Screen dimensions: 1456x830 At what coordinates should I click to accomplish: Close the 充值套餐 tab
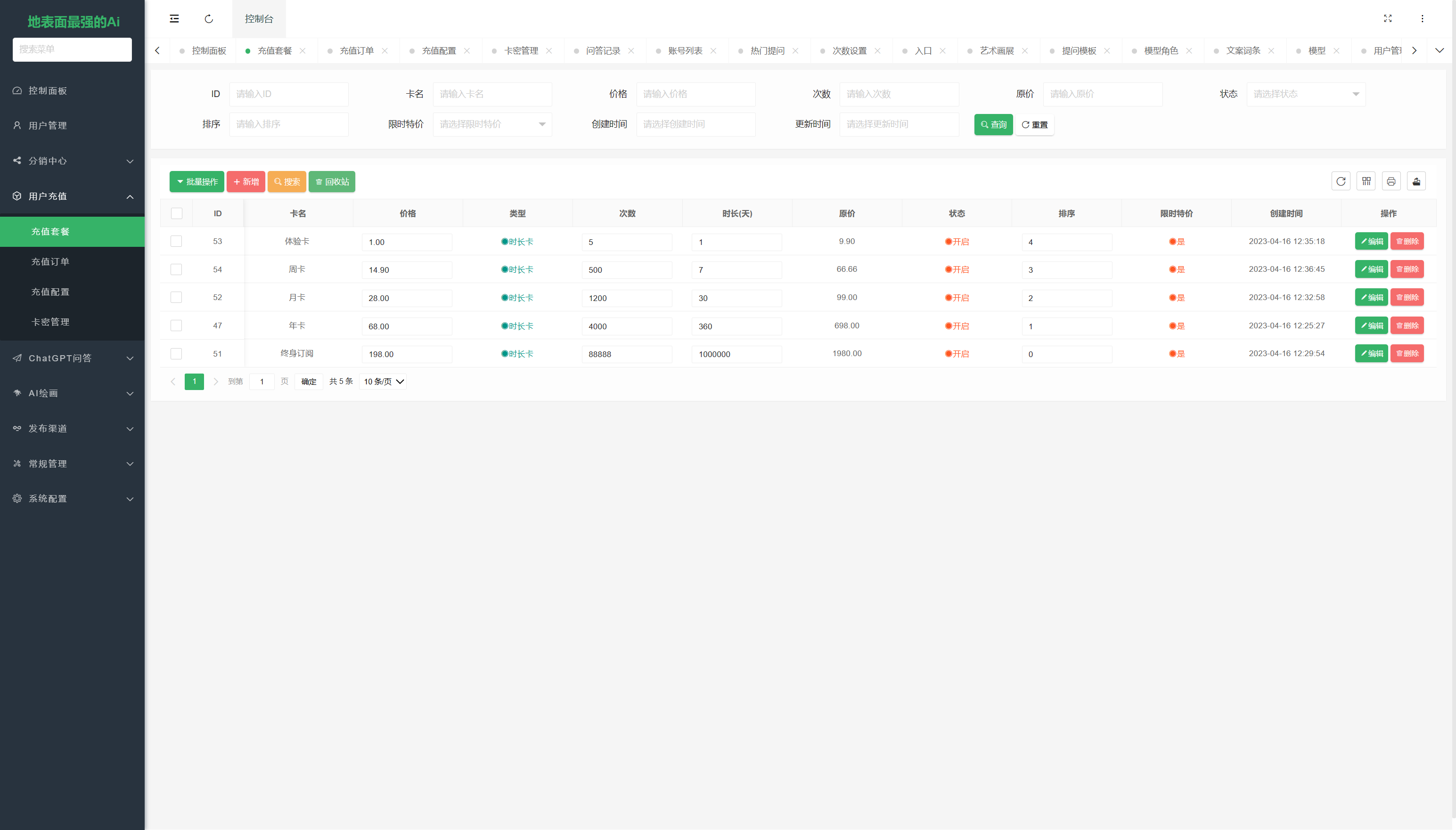point(303,51)
